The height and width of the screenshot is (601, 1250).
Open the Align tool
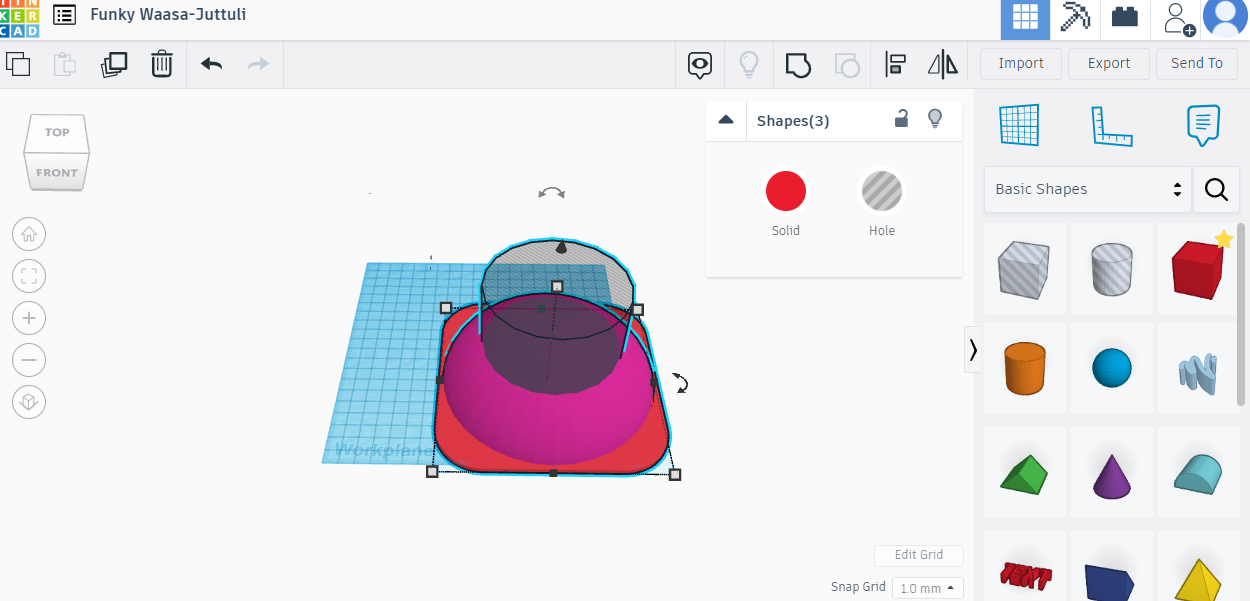pyautogui.click(x=896, y=66)
